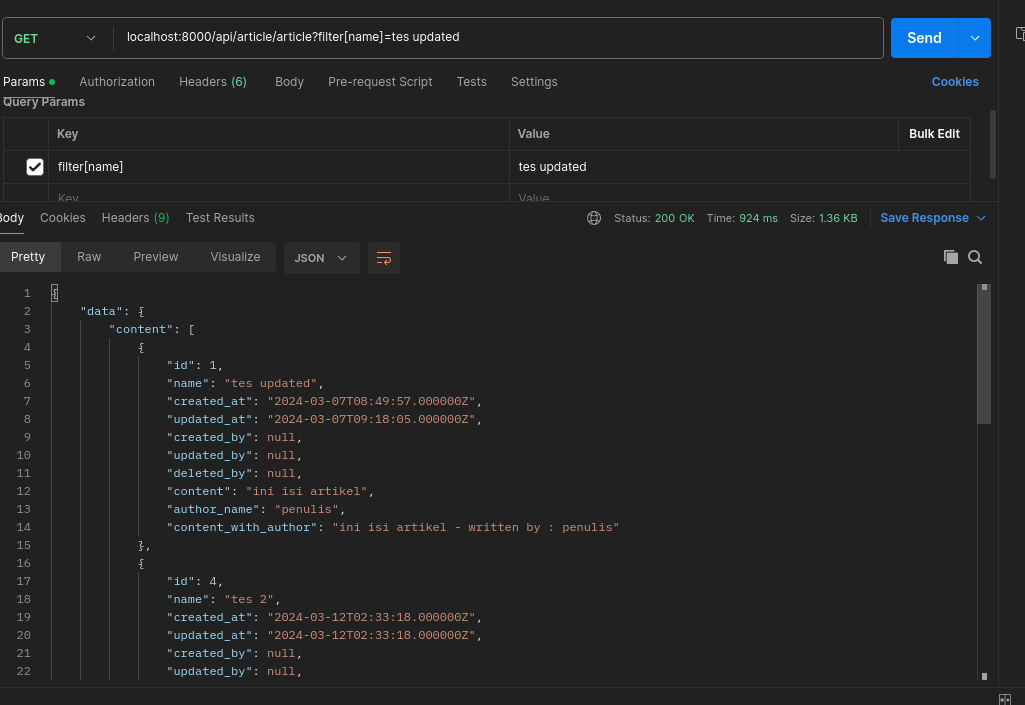
Task: Switch to the Authorization tab
Action: tap(117, 82)
